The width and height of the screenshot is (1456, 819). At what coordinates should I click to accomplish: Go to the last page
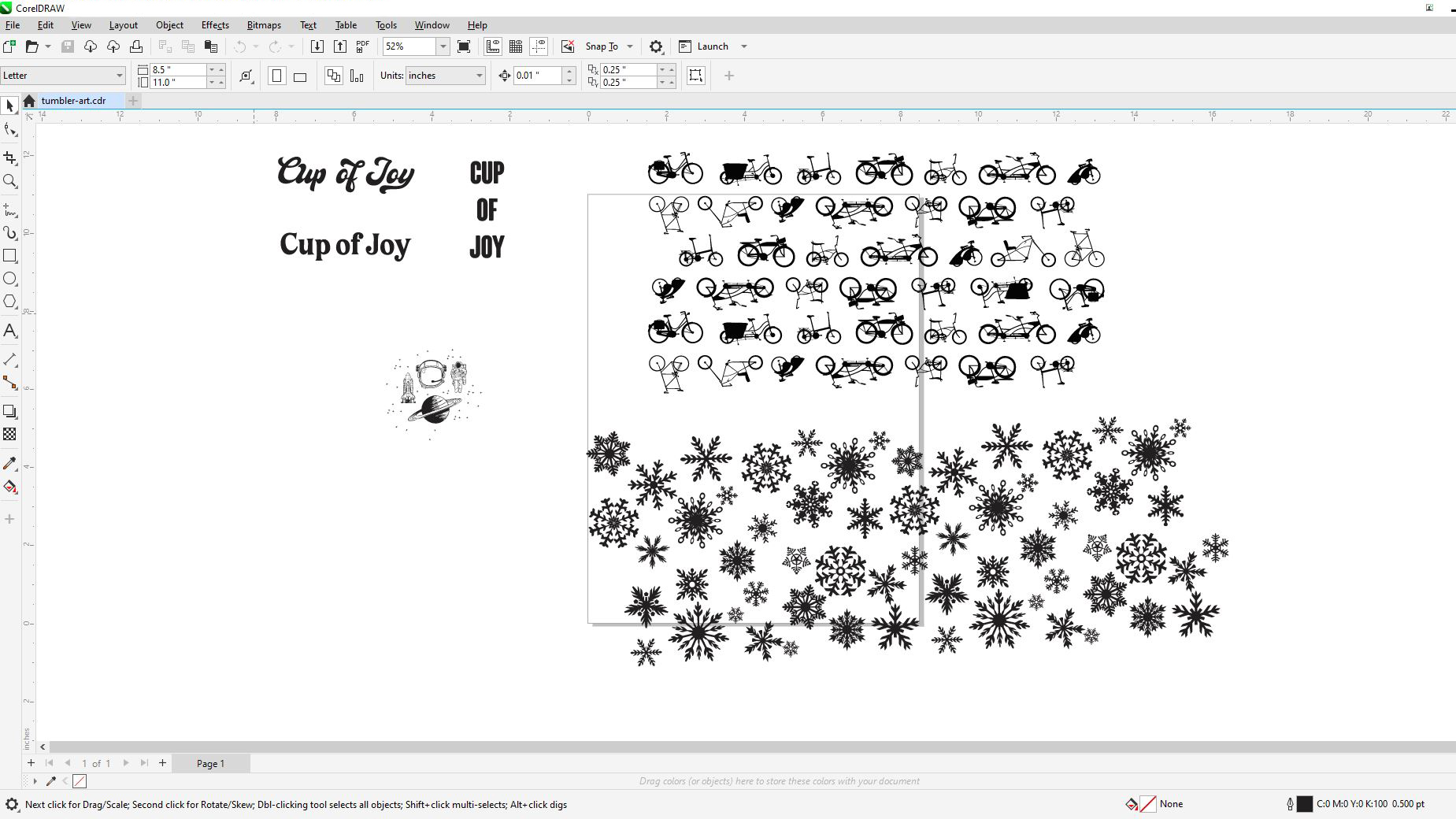[144, 763]
